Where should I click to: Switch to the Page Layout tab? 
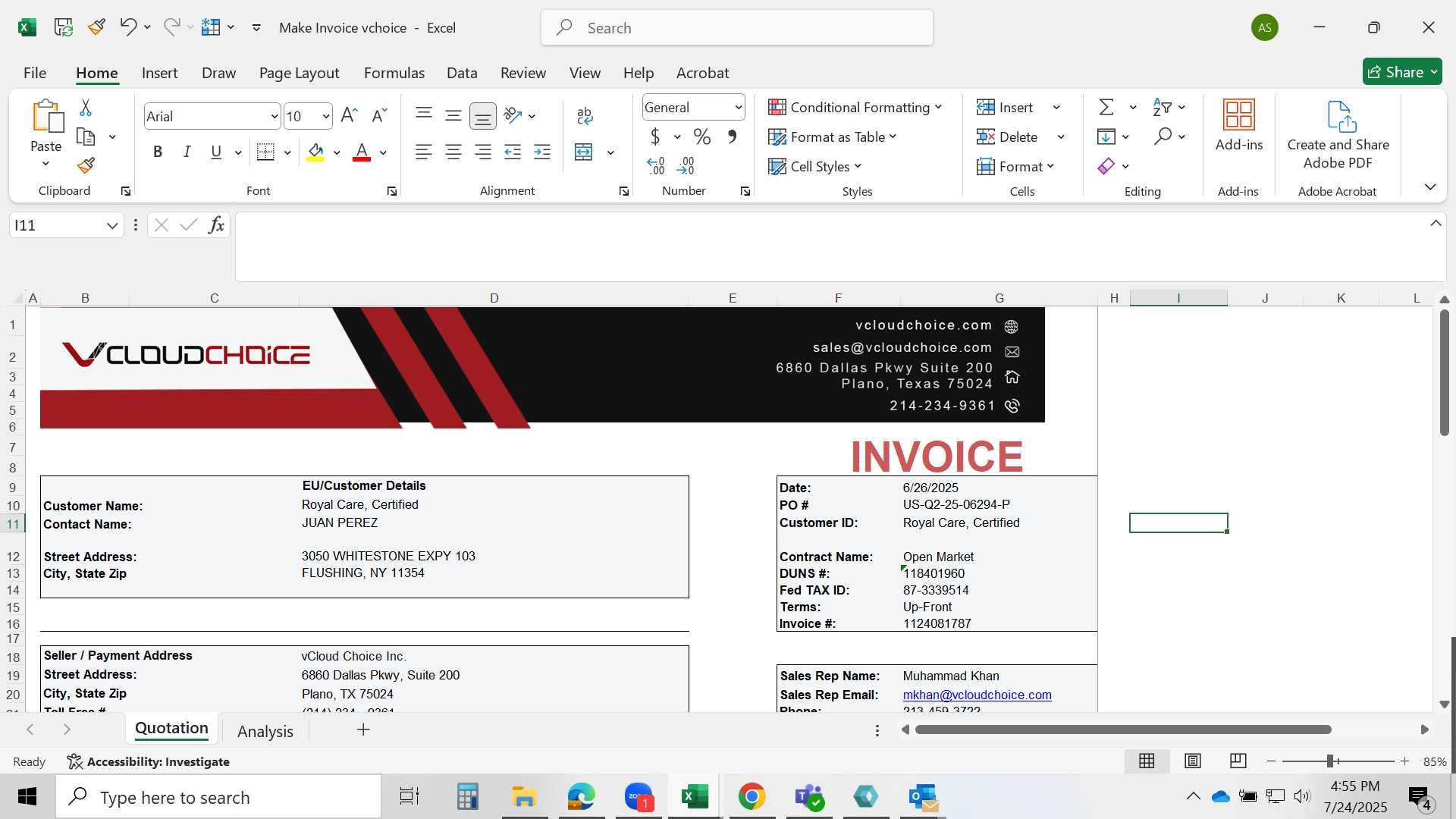coord(299,73)
